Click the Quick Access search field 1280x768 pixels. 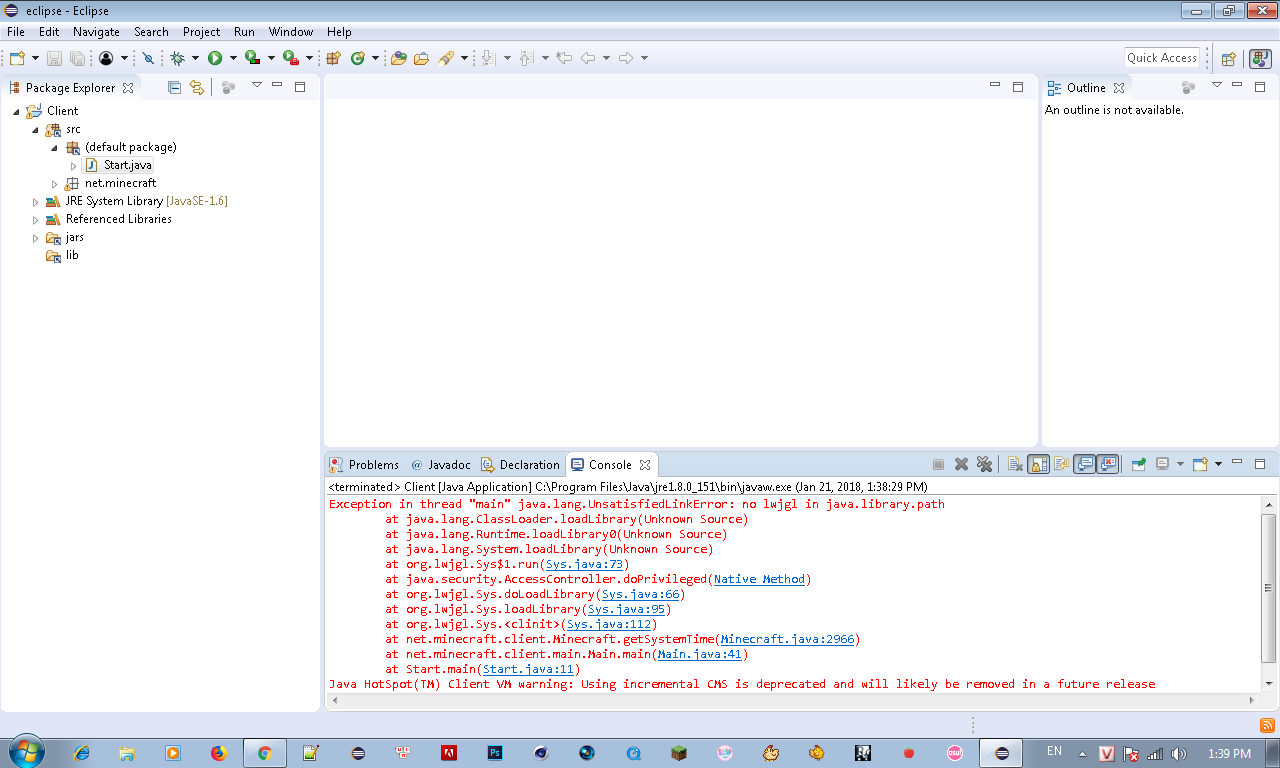click(1161, 58)
